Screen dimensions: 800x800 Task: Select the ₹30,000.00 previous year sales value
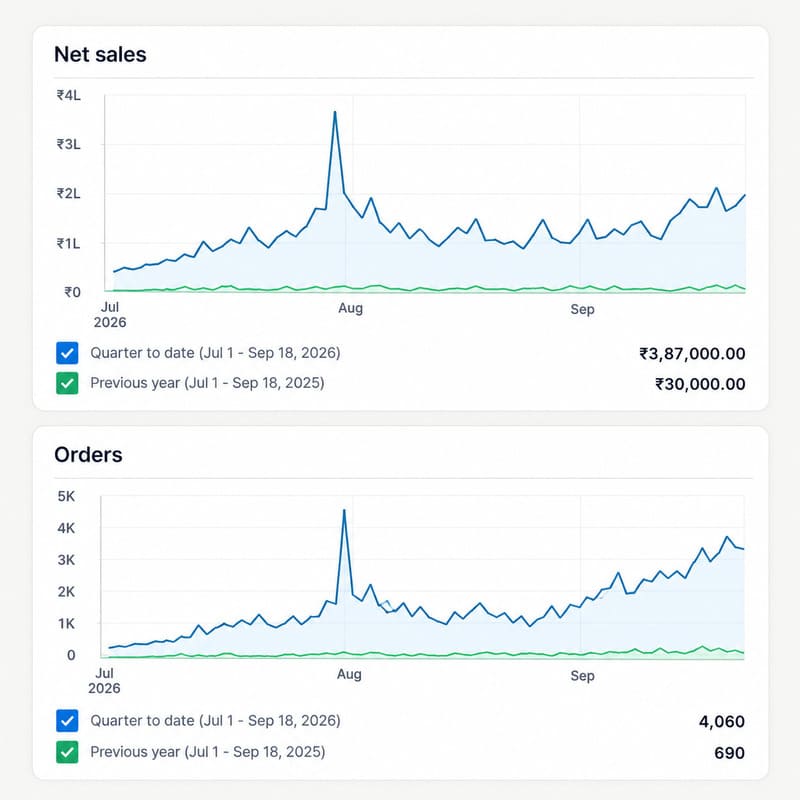coord(700,384)
